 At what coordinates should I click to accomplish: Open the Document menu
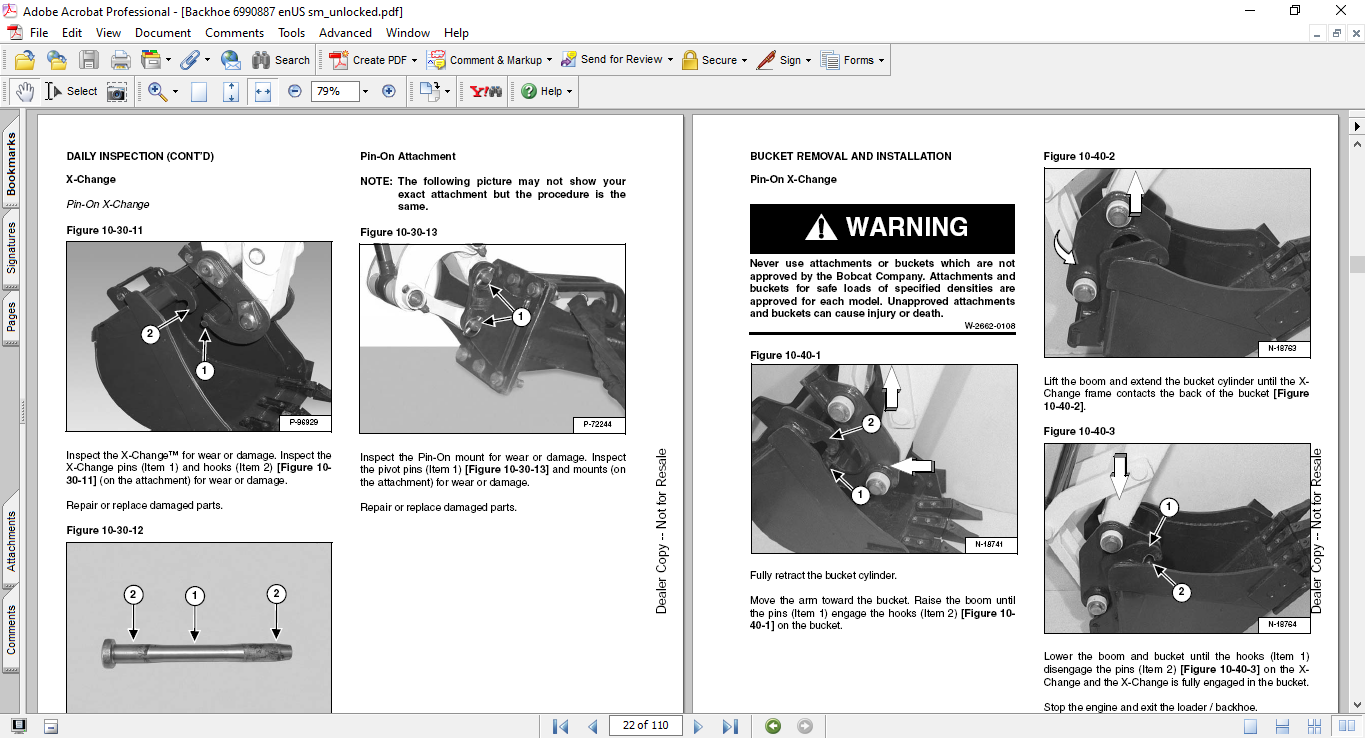pos(163,33)
